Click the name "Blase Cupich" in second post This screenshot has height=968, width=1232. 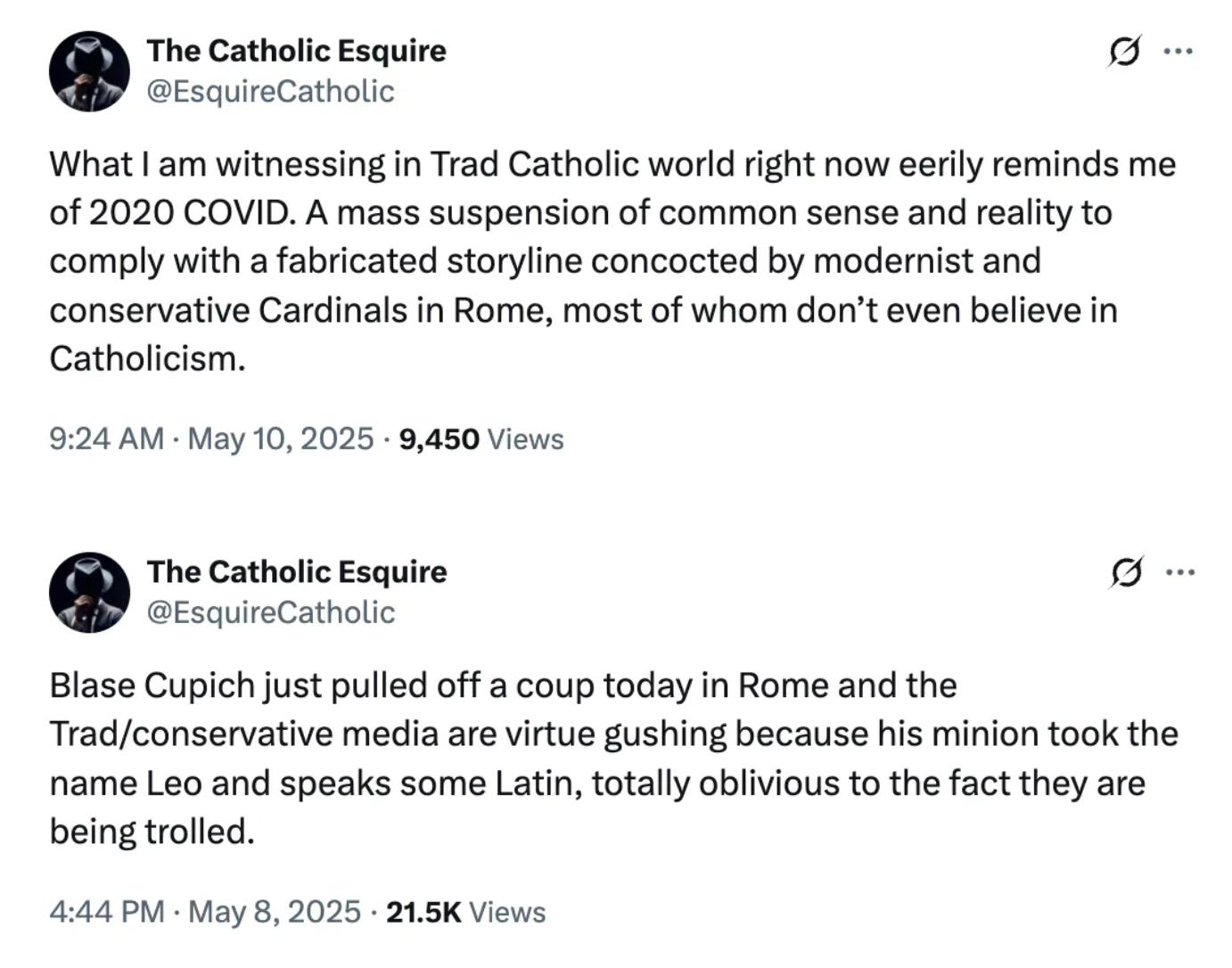point(152,686)
